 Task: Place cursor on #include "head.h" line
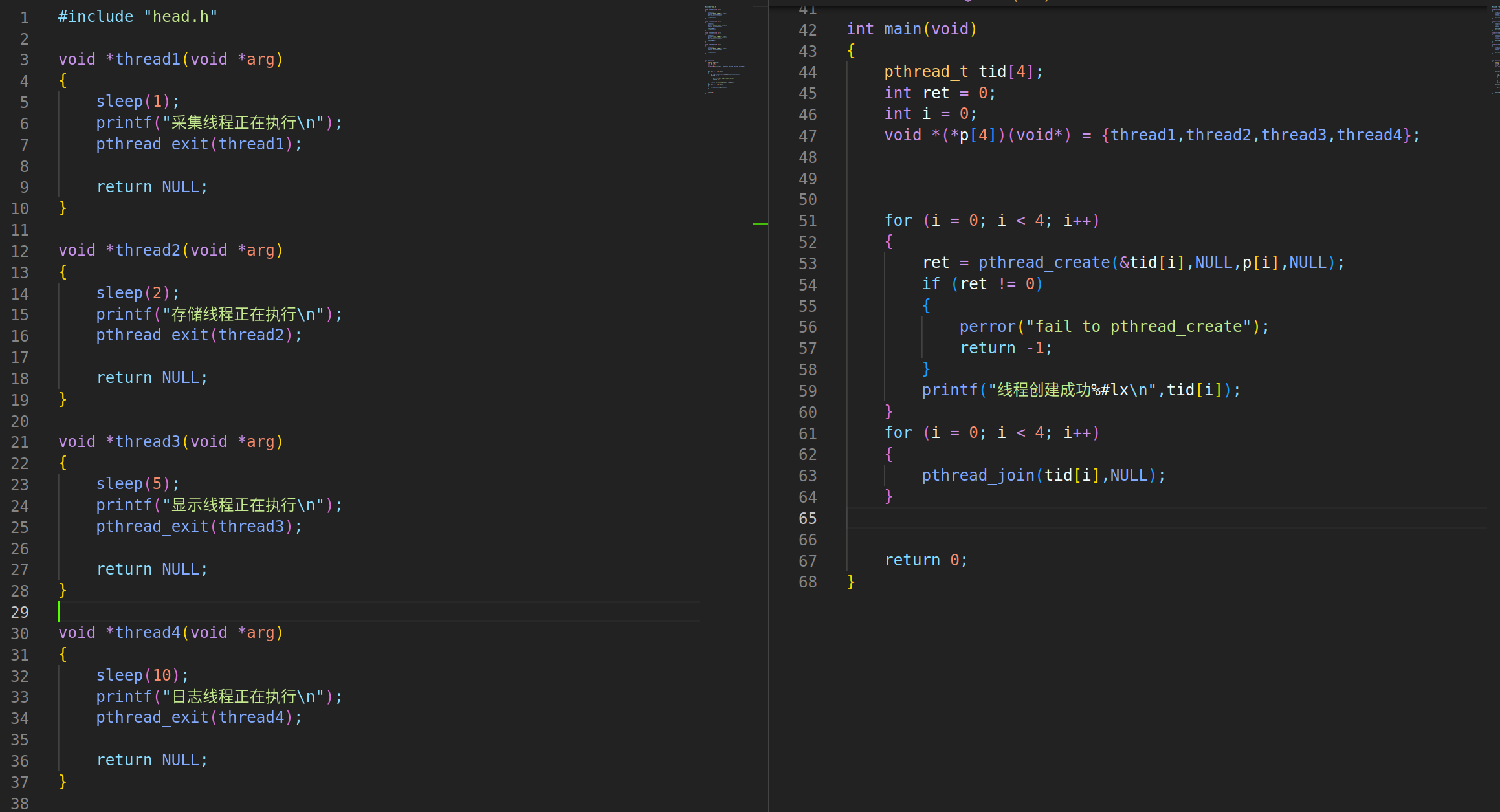[x=137, y=17]
